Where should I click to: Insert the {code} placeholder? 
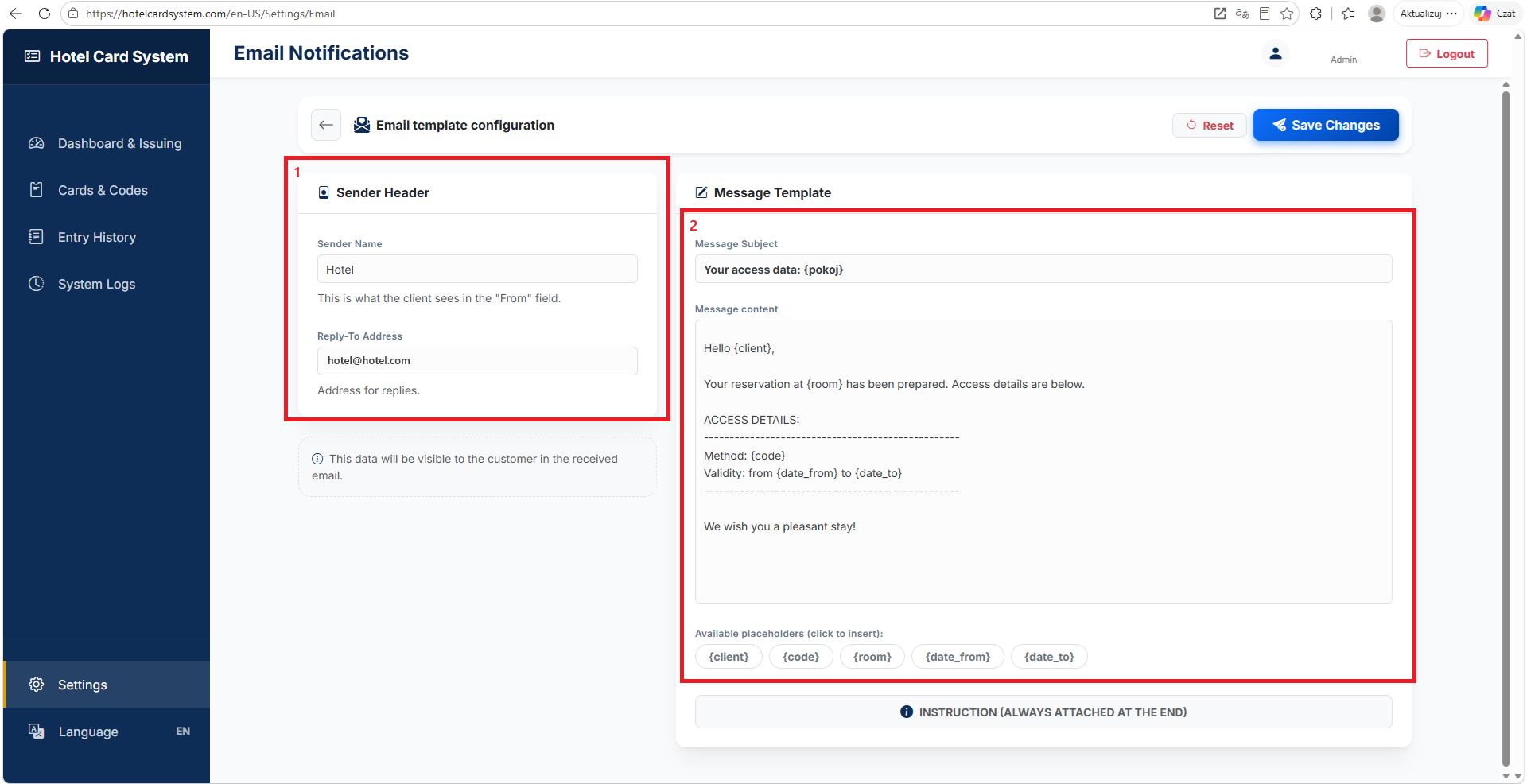(x=801, y=657)
